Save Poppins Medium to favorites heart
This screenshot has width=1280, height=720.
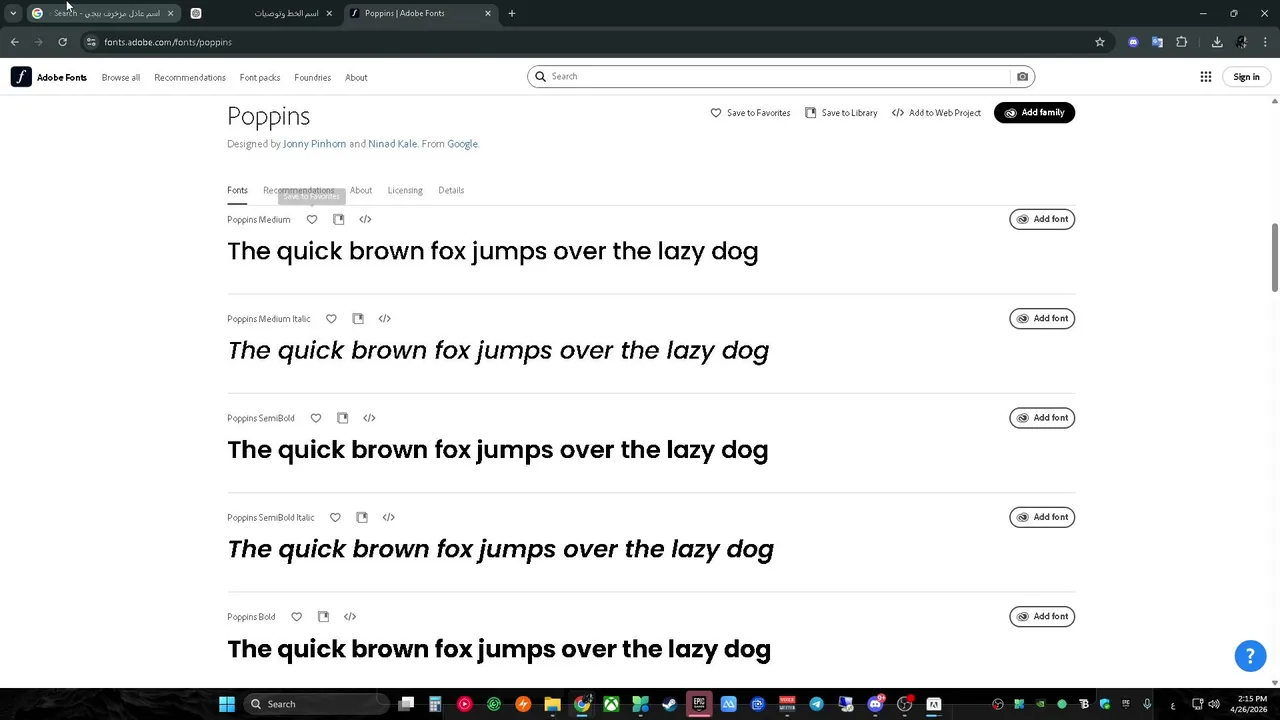click(x=312, y=219)
